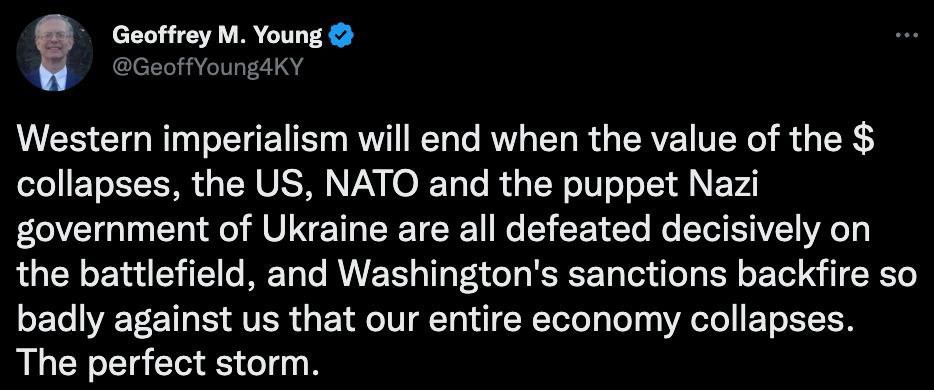This screenshot has height=390, width=934.
Task: Click "The perfect storm." closing sentence
Action: (164, 361)
